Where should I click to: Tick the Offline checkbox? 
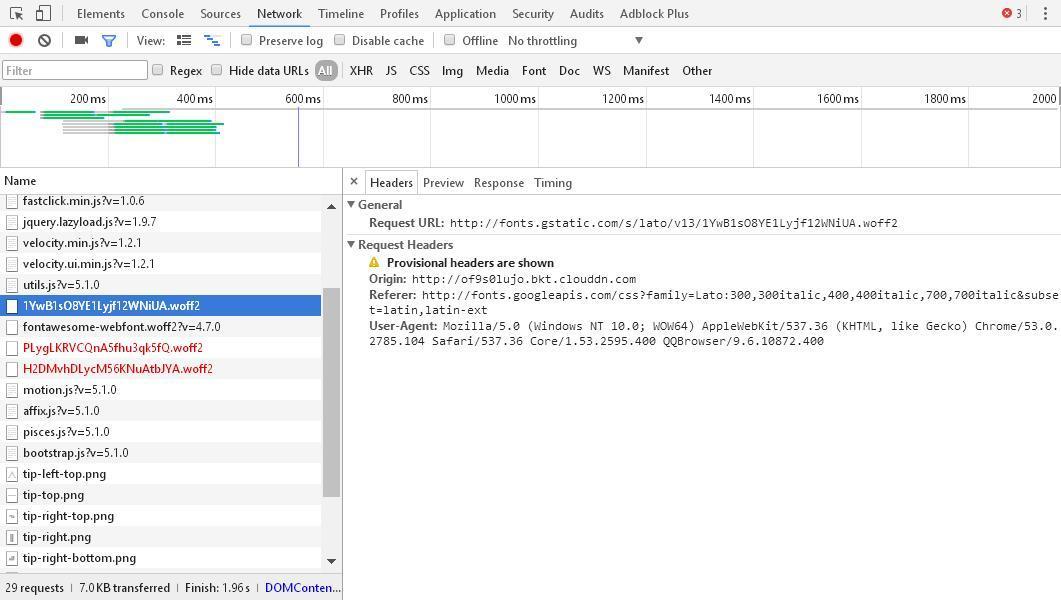(449, 40)
